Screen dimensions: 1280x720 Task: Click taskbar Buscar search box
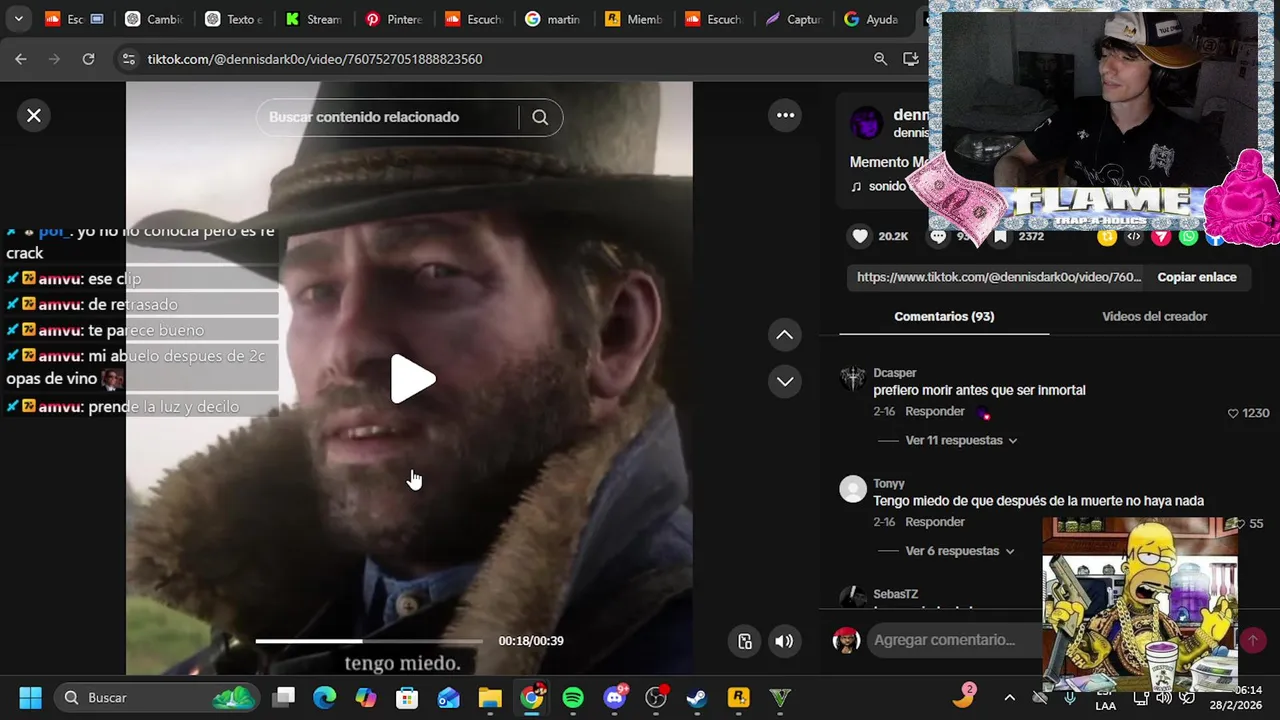coord(157,697)
